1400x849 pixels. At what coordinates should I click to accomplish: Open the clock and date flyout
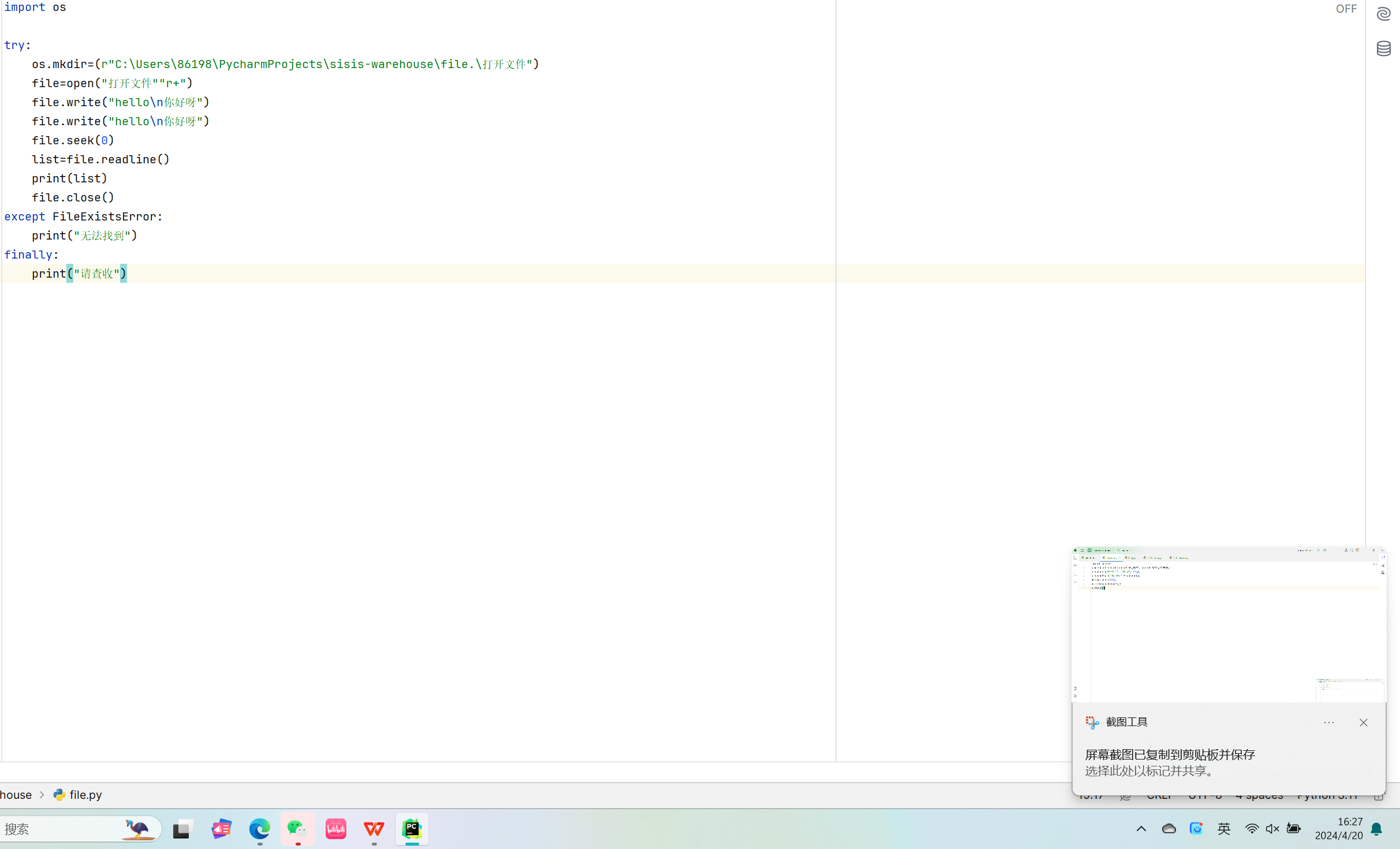point(1338,829)
